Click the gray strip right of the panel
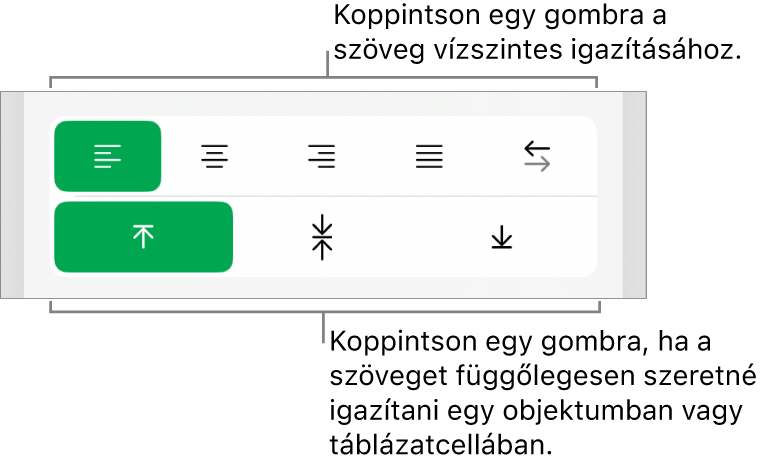The width and height of the screenshot is (766, 471). coord(634,195)
